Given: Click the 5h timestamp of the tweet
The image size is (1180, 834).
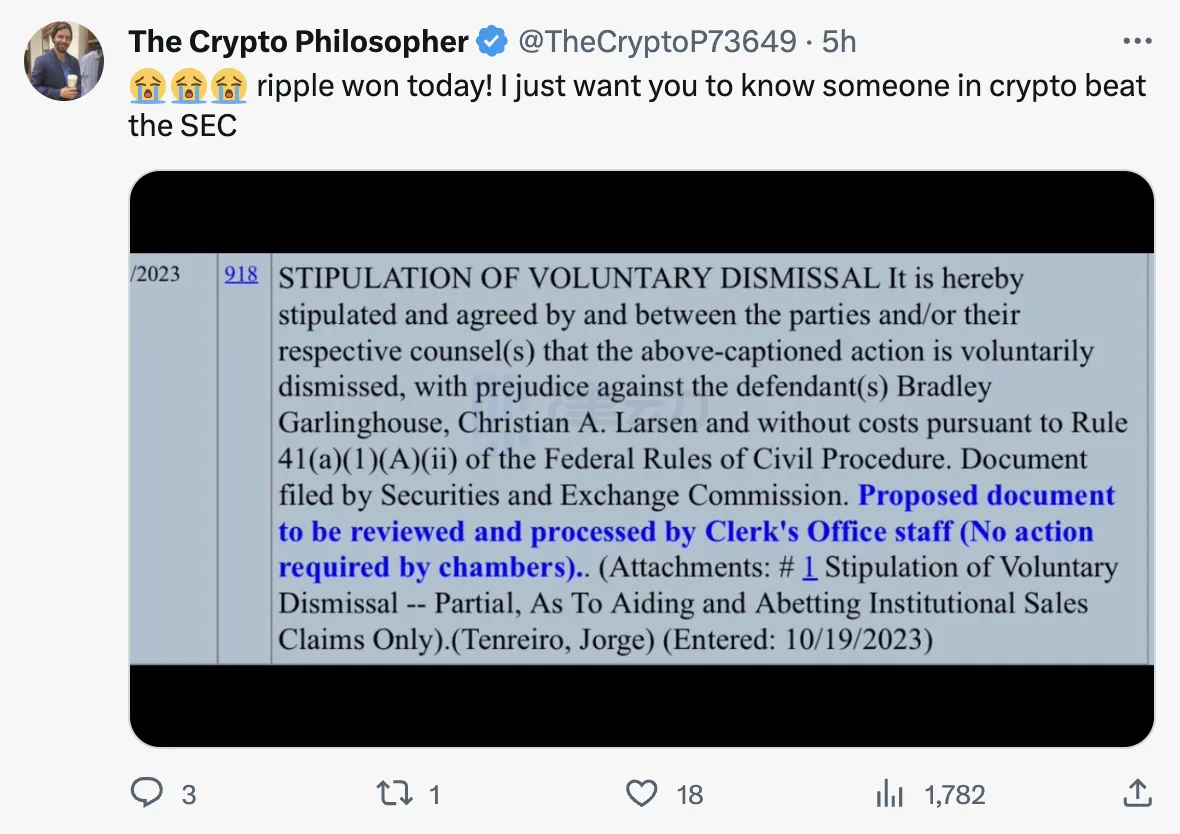Looking at the screenshot, I should coord(839,42).
